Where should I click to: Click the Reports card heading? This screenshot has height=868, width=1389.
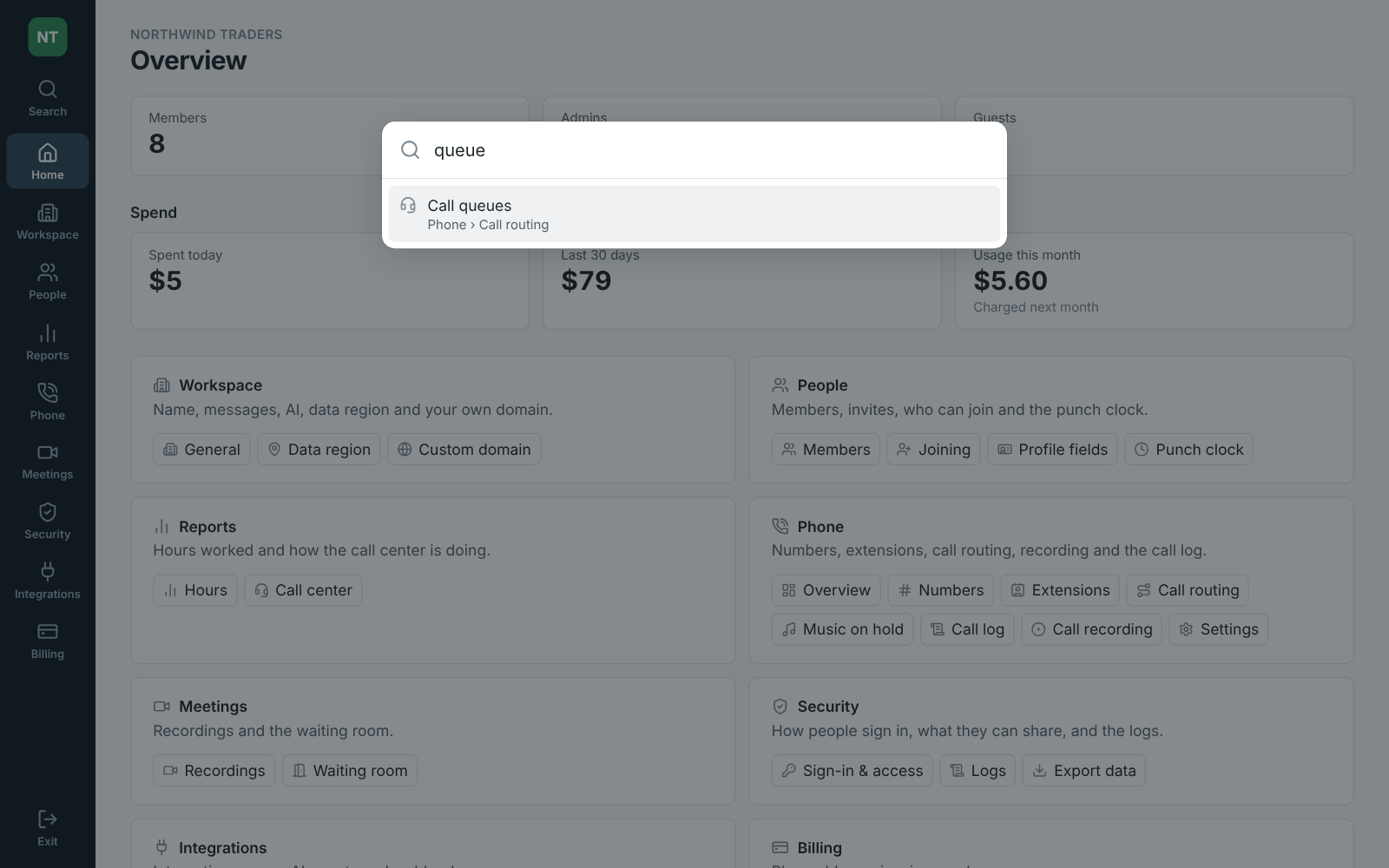[x=207, y=527]
